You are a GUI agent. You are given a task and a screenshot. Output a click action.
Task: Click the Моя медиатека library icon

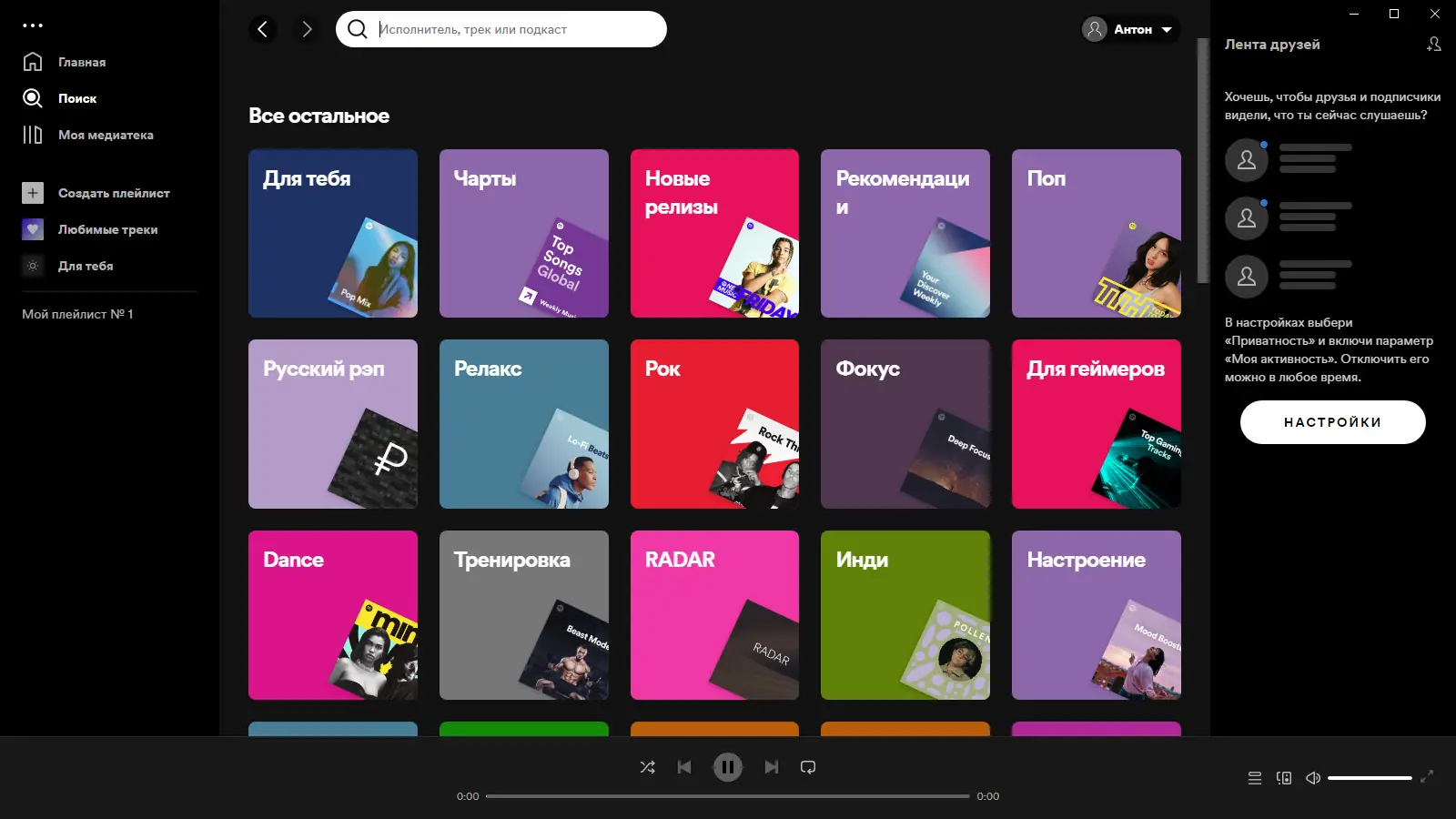[33, 135]
